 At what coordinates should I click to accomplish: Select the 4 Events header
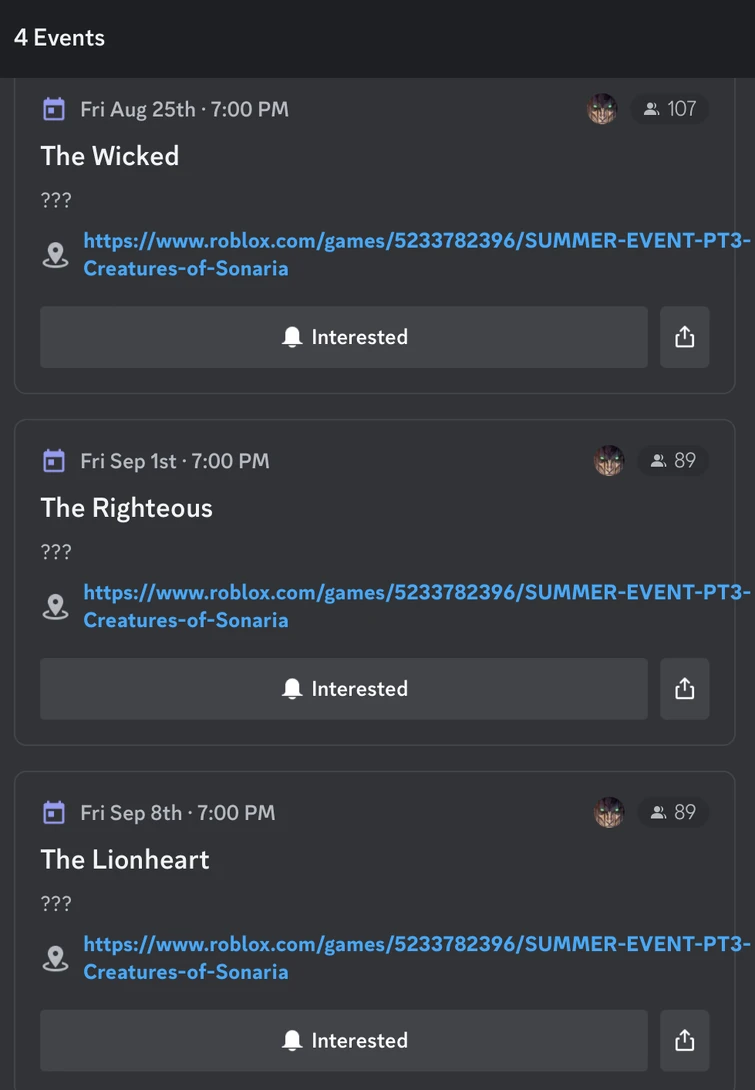click(x=59, y=37)
